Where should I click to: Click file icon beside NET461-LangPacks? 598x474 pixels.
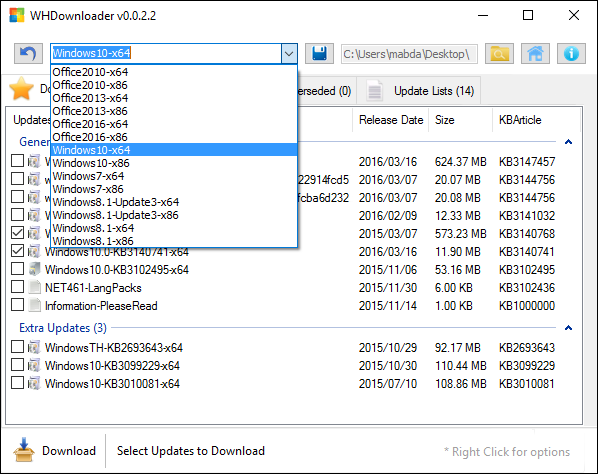pos(34,287)
